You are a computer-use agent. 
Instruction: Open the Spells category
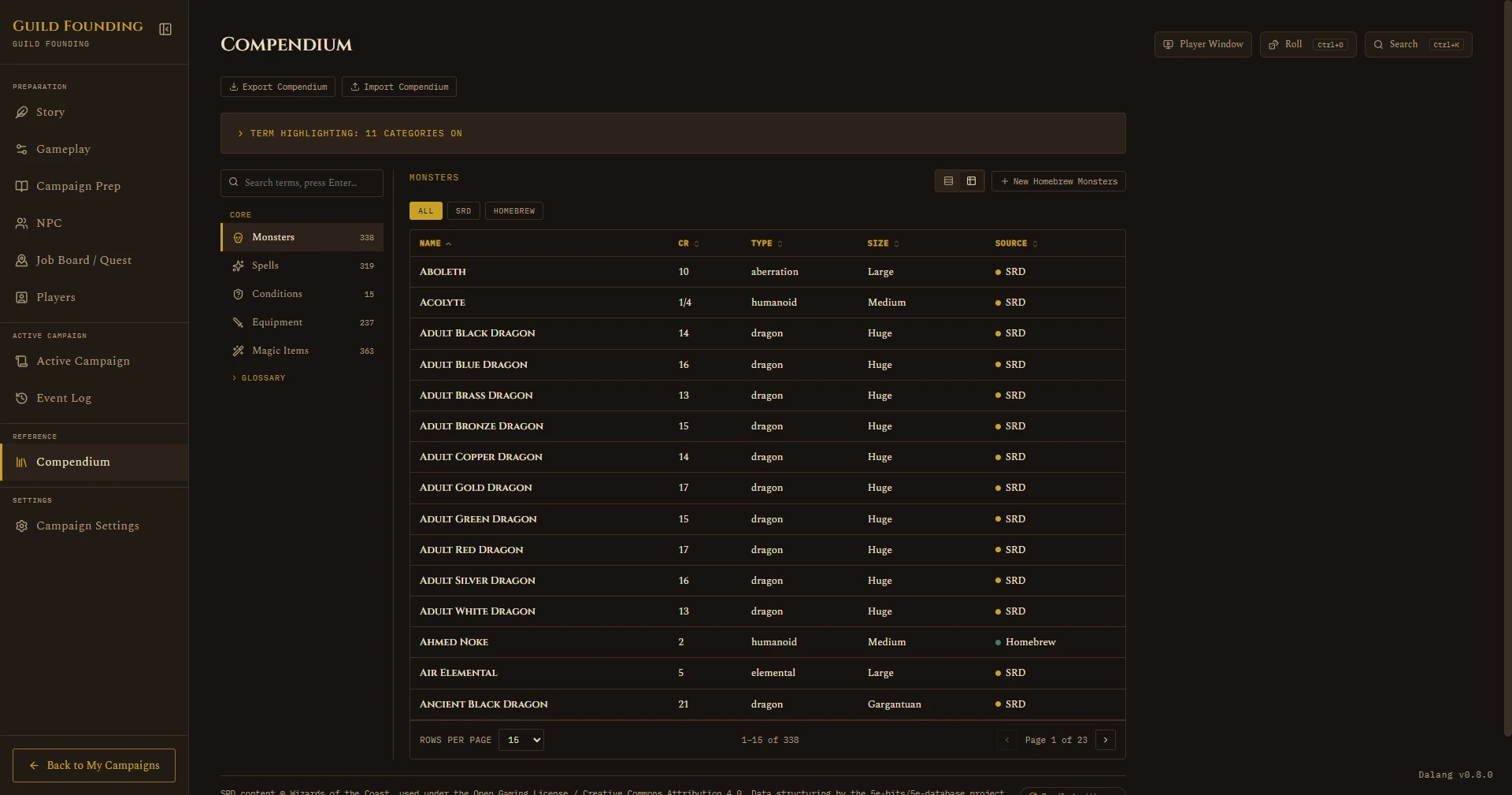click(x=302, y=266)
